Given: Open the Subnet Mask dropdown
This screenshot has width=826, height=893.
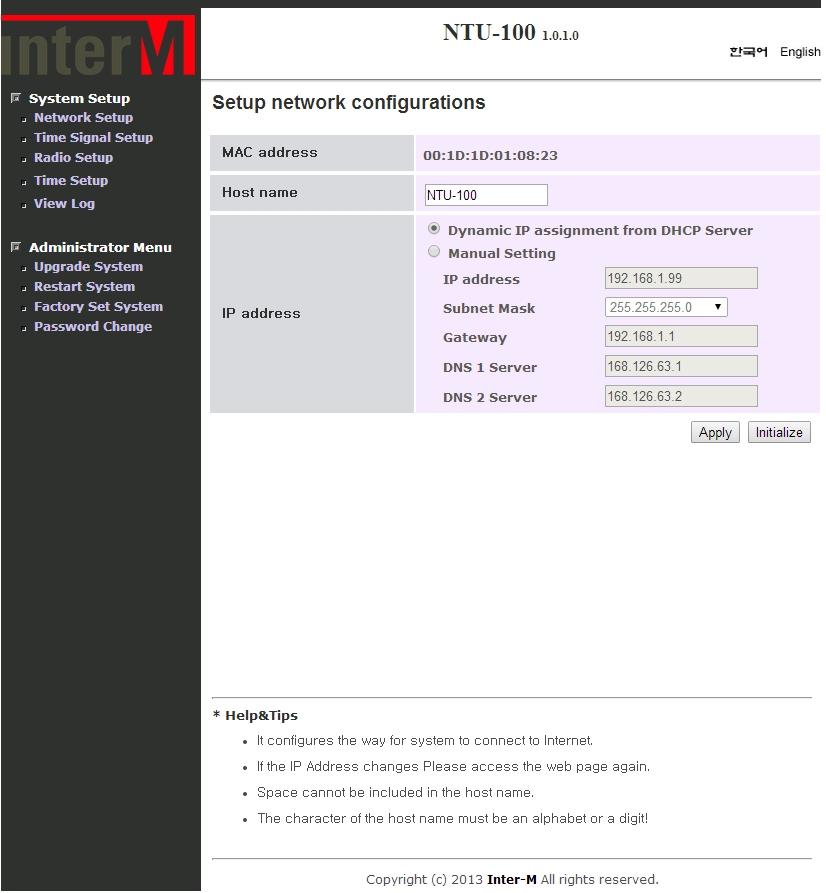Looking at the screenshot, I should click(x=666, y=307).
